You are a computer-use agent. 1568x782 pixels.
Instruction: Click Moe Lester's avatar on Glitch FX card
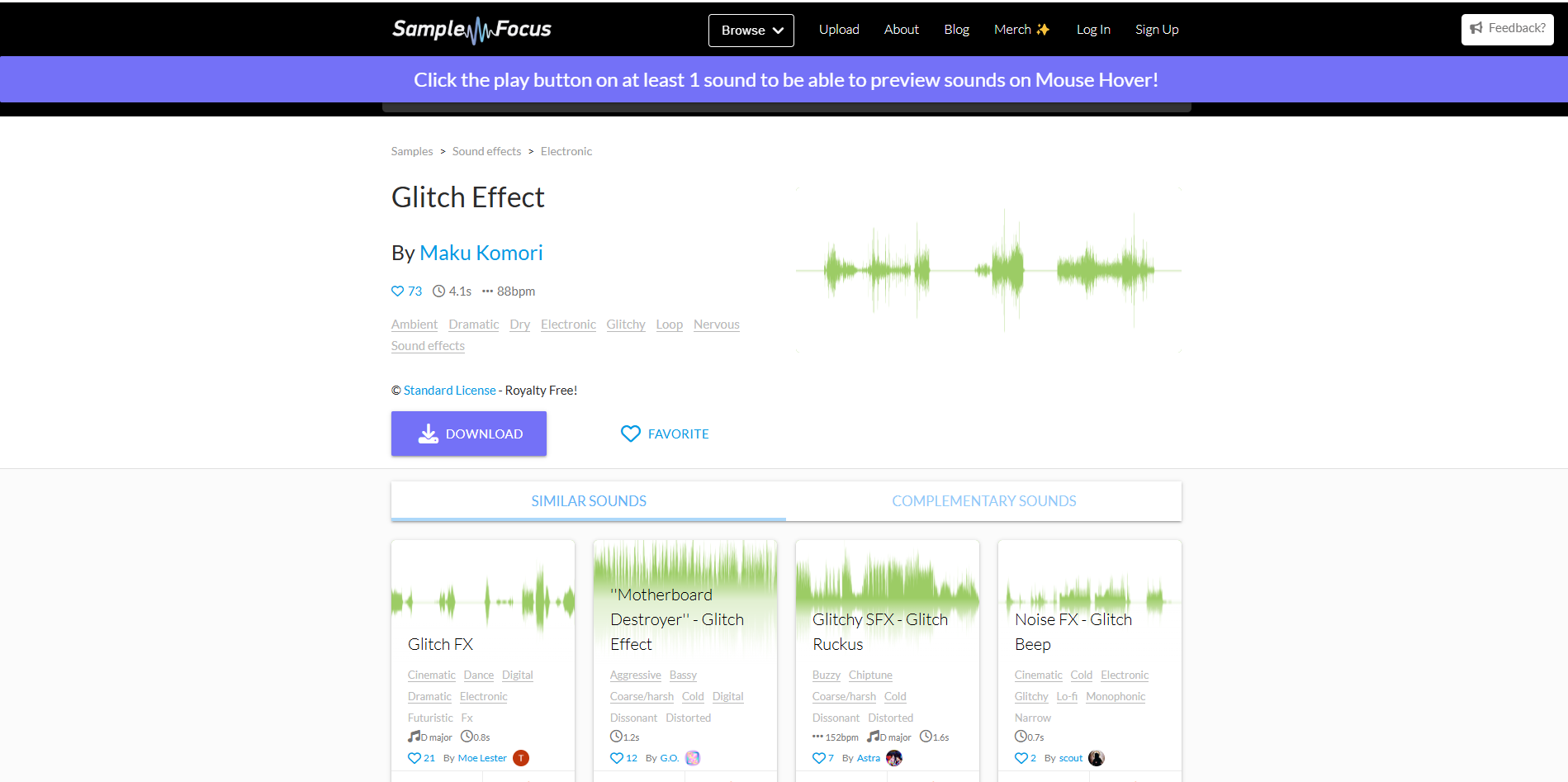click(521, 757)
